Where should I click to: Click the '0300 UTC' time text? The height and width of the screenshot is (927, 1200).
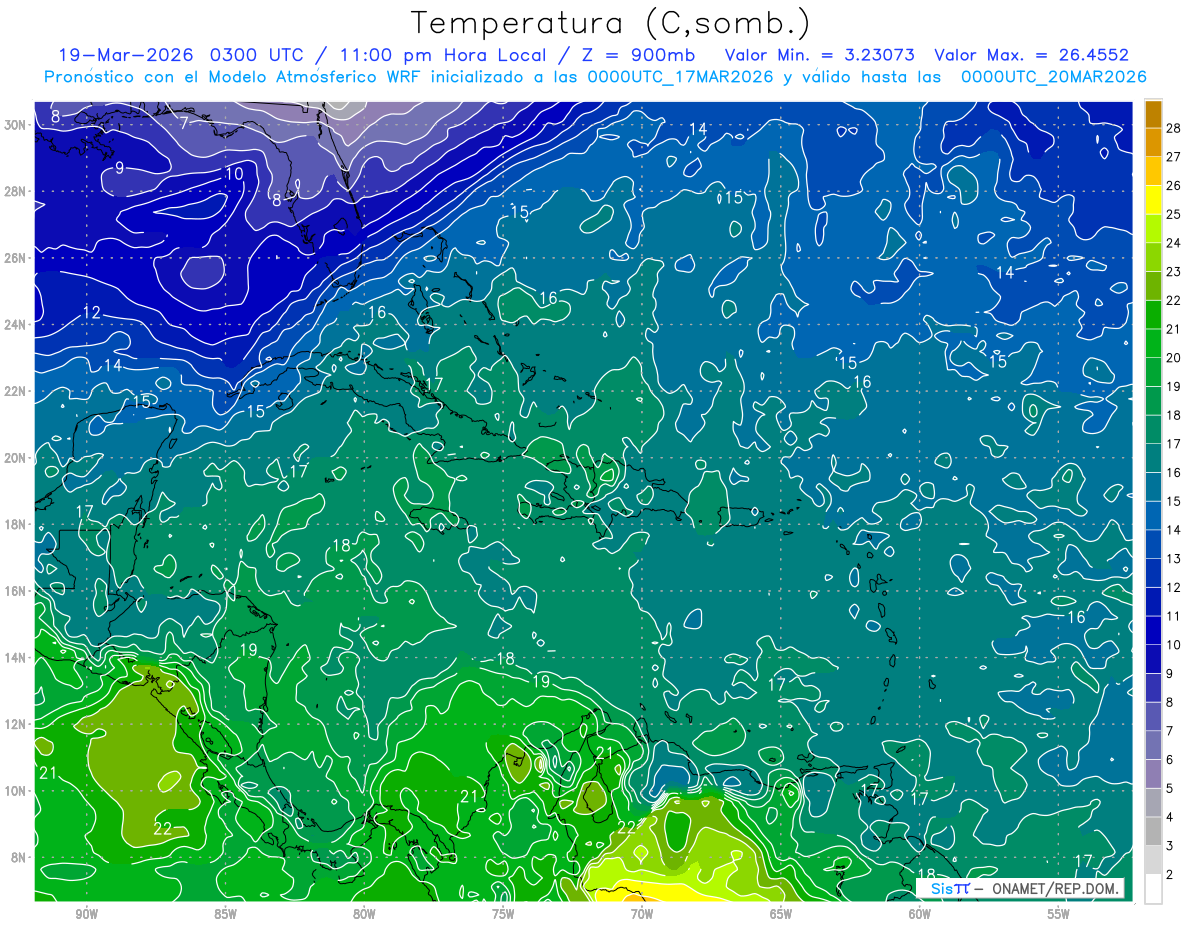(260, 55)
